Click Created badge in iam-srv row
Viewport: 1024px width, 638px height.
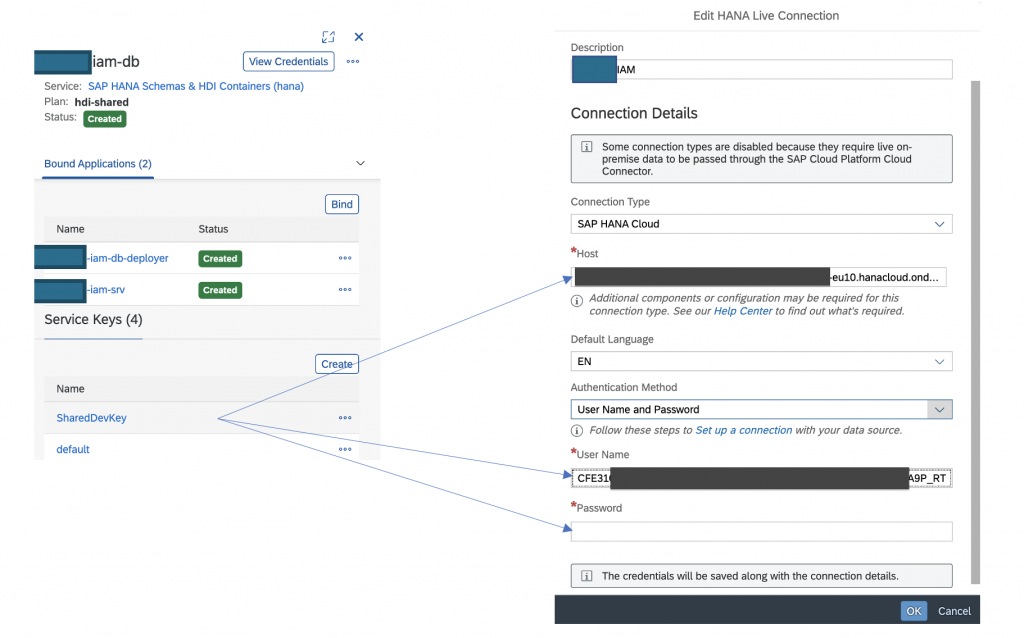click(x=220, y=290)
